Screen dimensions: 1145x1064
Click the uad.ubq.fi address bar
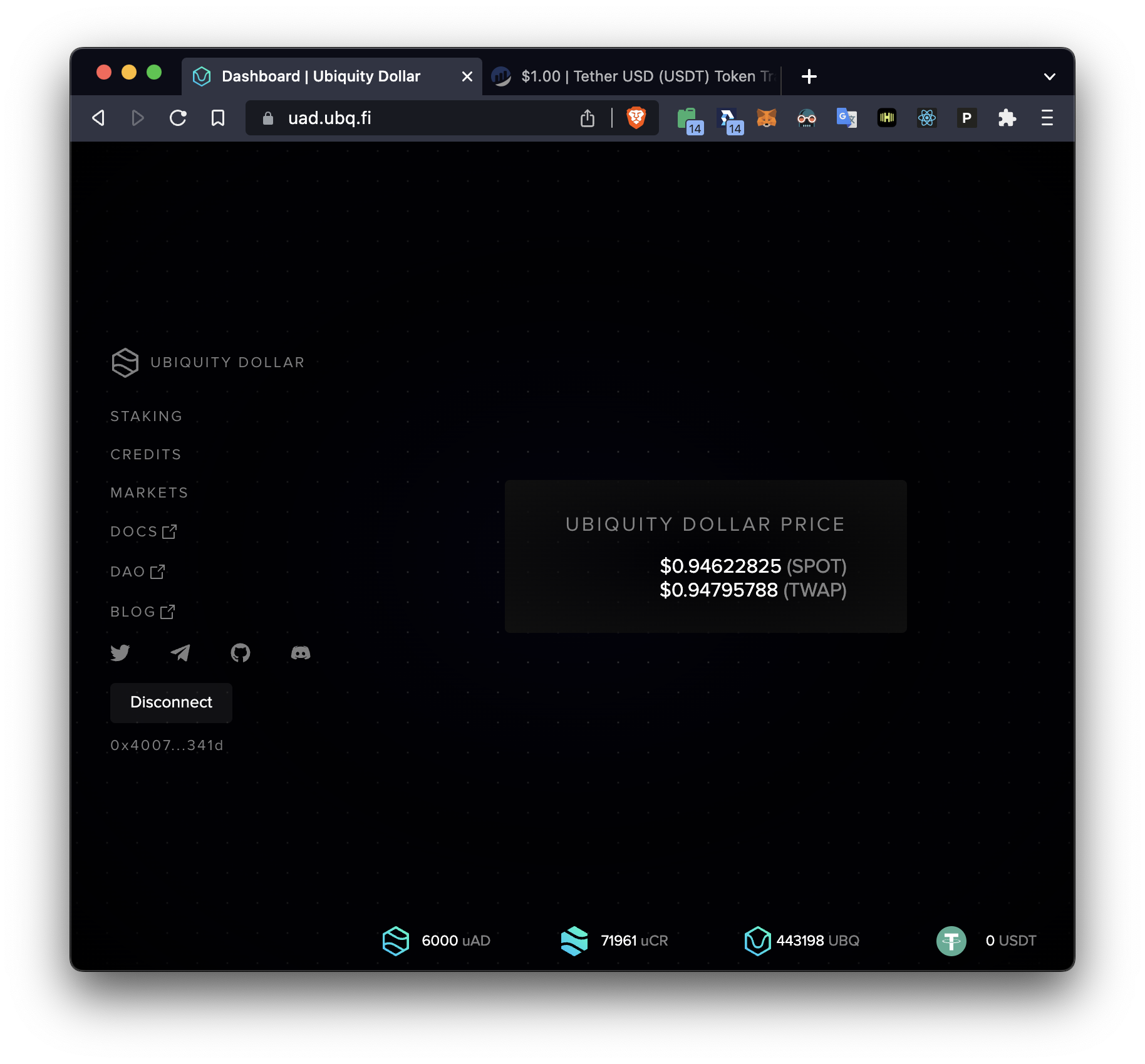coord(376,118)
